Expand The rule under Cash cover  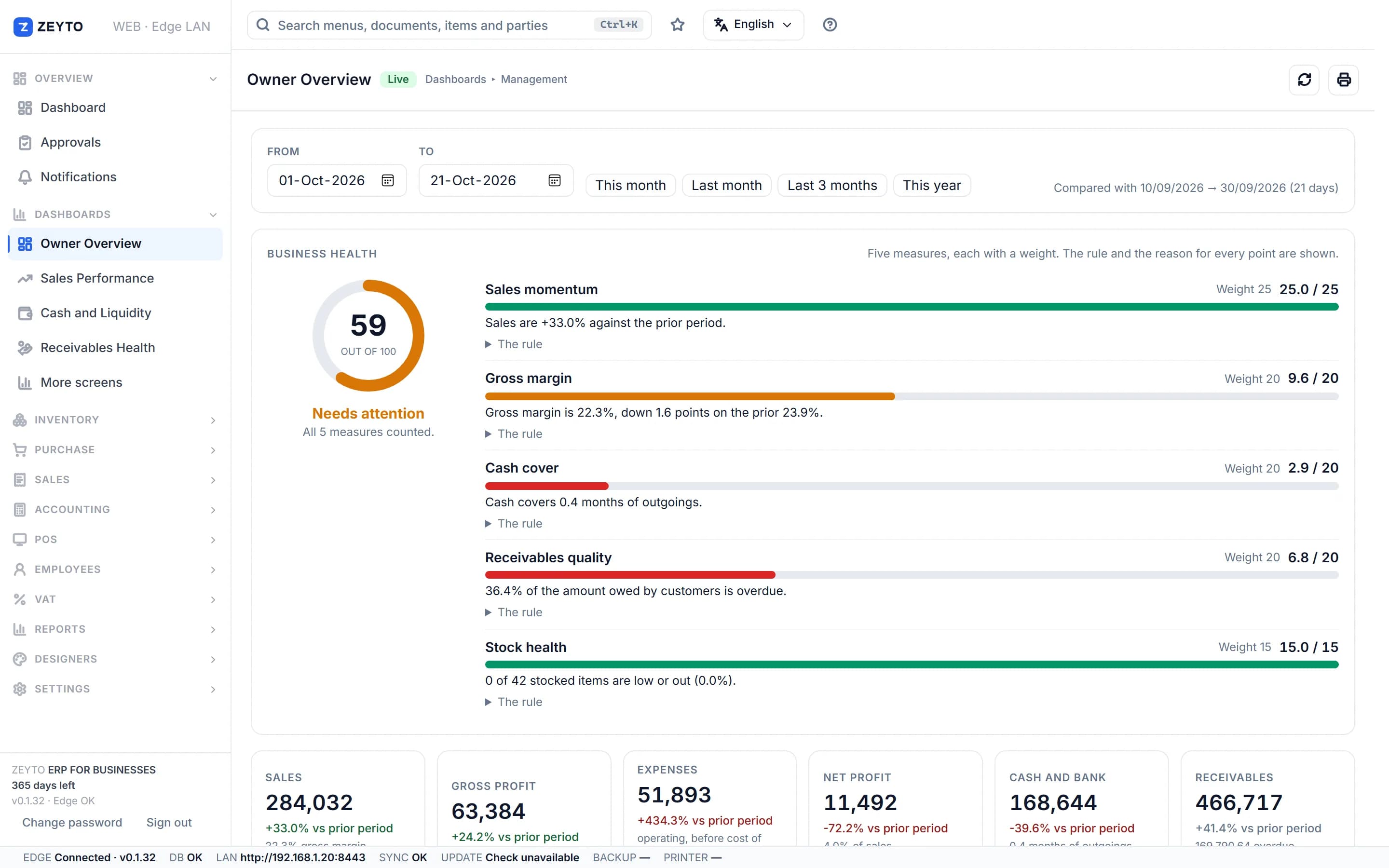514,524
